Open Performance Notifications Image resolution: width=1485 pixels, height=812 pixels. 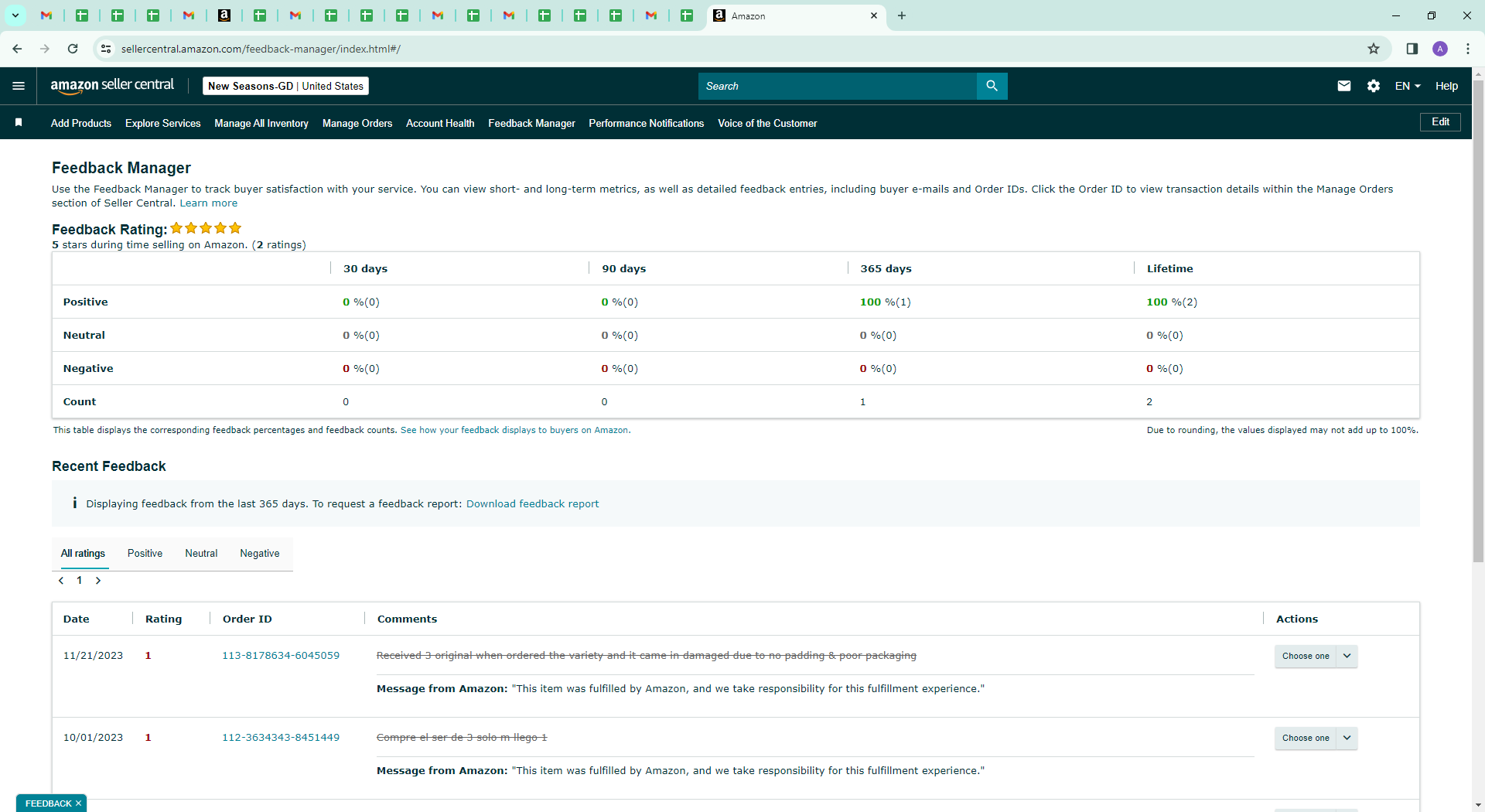[647, 123]
